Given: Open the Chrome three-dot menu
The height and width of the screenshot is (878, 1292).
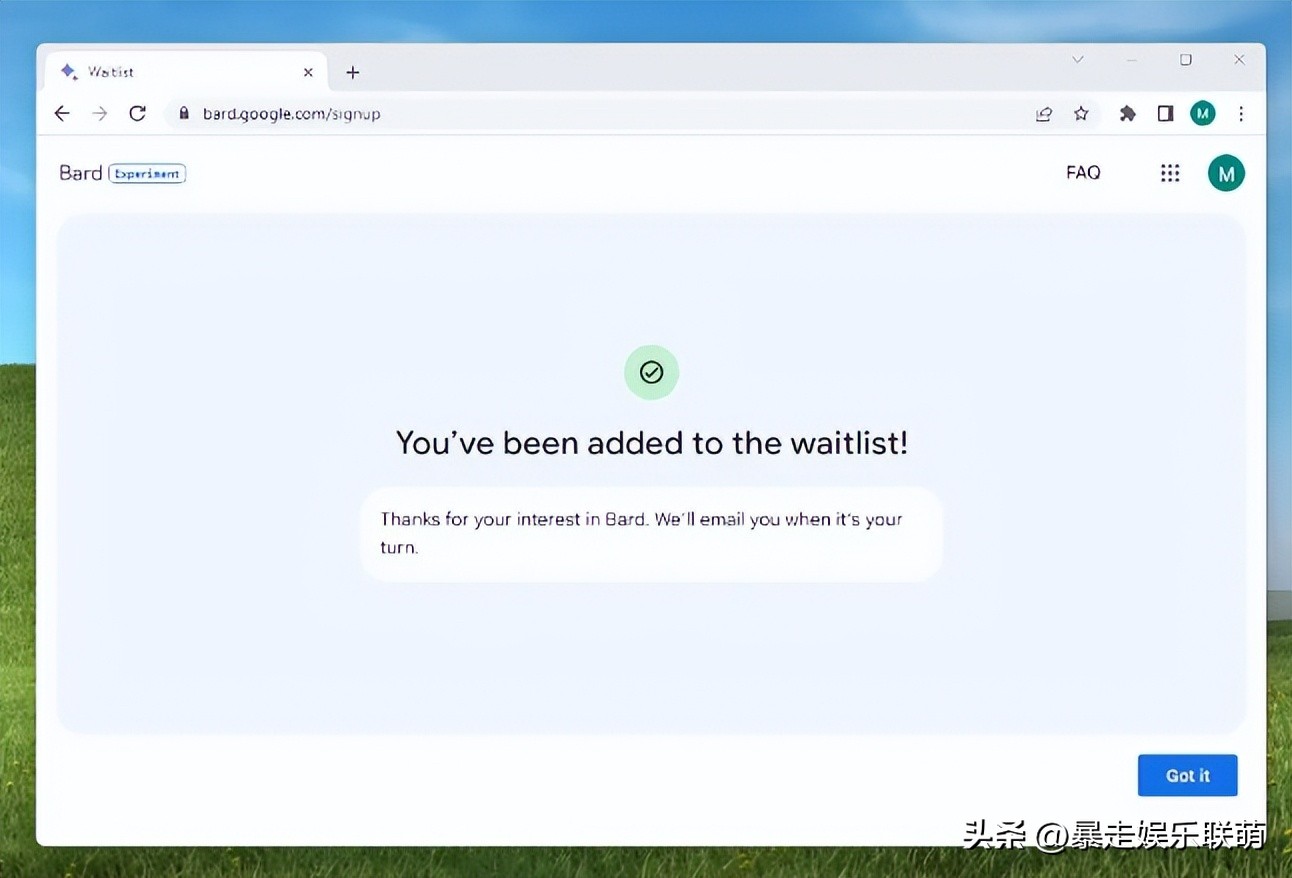Looking at the screenshot, I should click(1240, 113).
